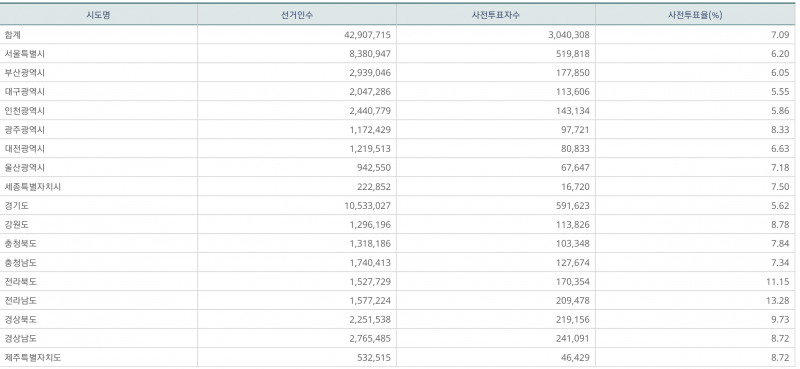The width and height of the screenshot is (800, 369).
Task: Click the 사전투표자수 column header
Action: (x=496, y=15)
